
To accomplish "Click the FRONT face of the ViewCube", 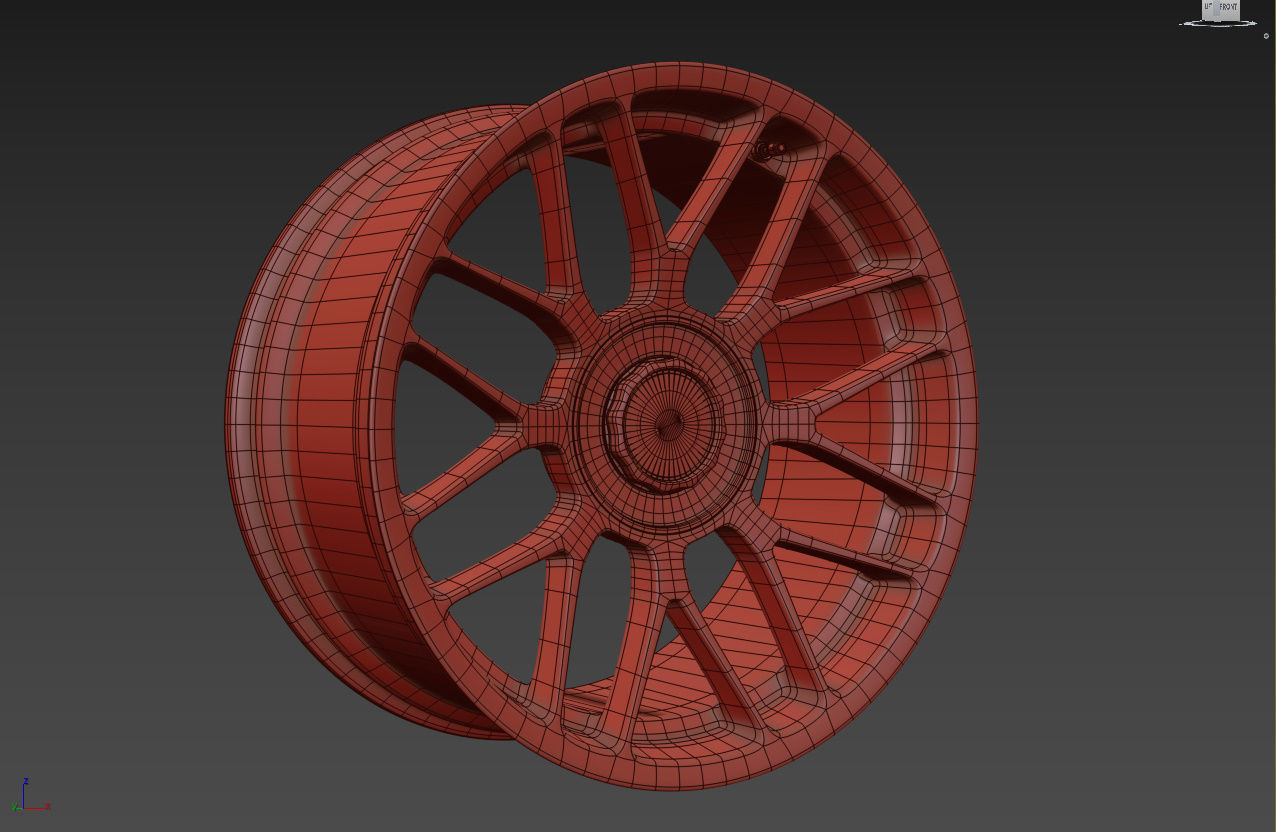I will 1228,9.
